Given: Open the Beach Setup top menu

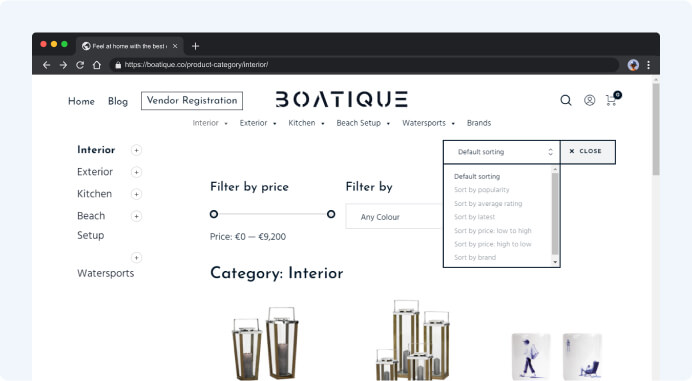Looking at the screenshot, I should click(363, 123).
